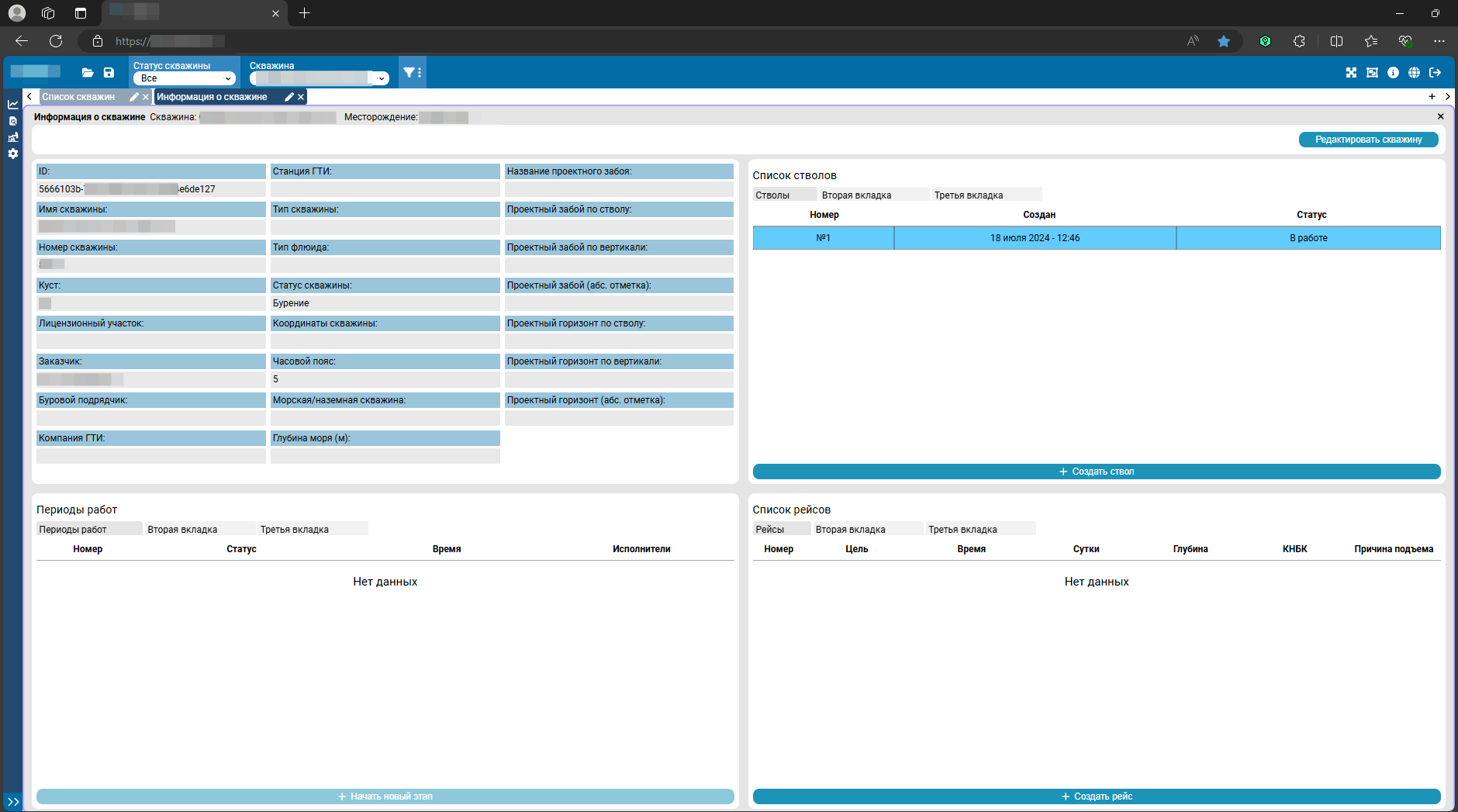This screenshot has height=812, width=1458.
Task: Select wellbore row №1 in table
Action: [x=823, y=238]
